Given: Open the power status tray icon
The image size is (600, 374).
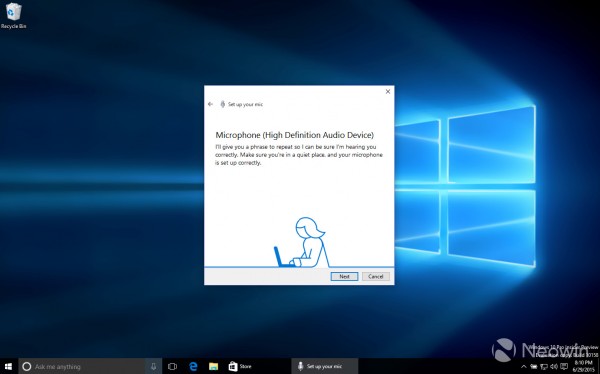Looking at the screenshot, I should click(534, 367).
